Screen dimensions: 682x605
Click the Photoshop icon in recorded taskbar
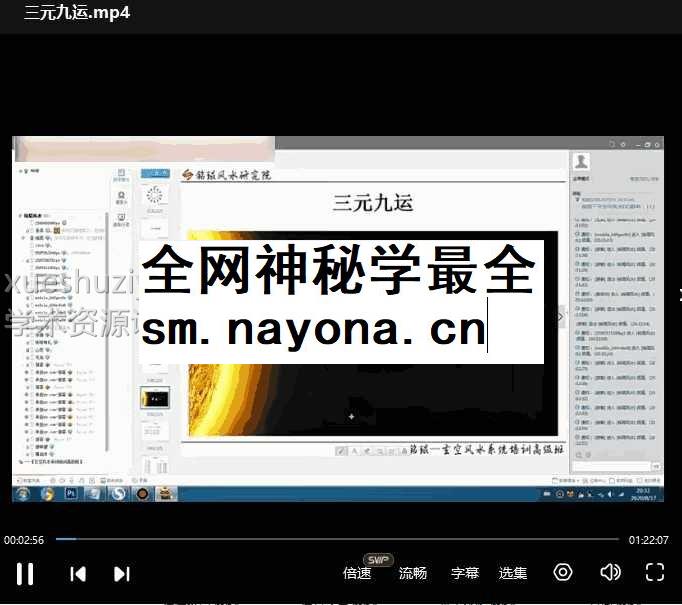70,494
